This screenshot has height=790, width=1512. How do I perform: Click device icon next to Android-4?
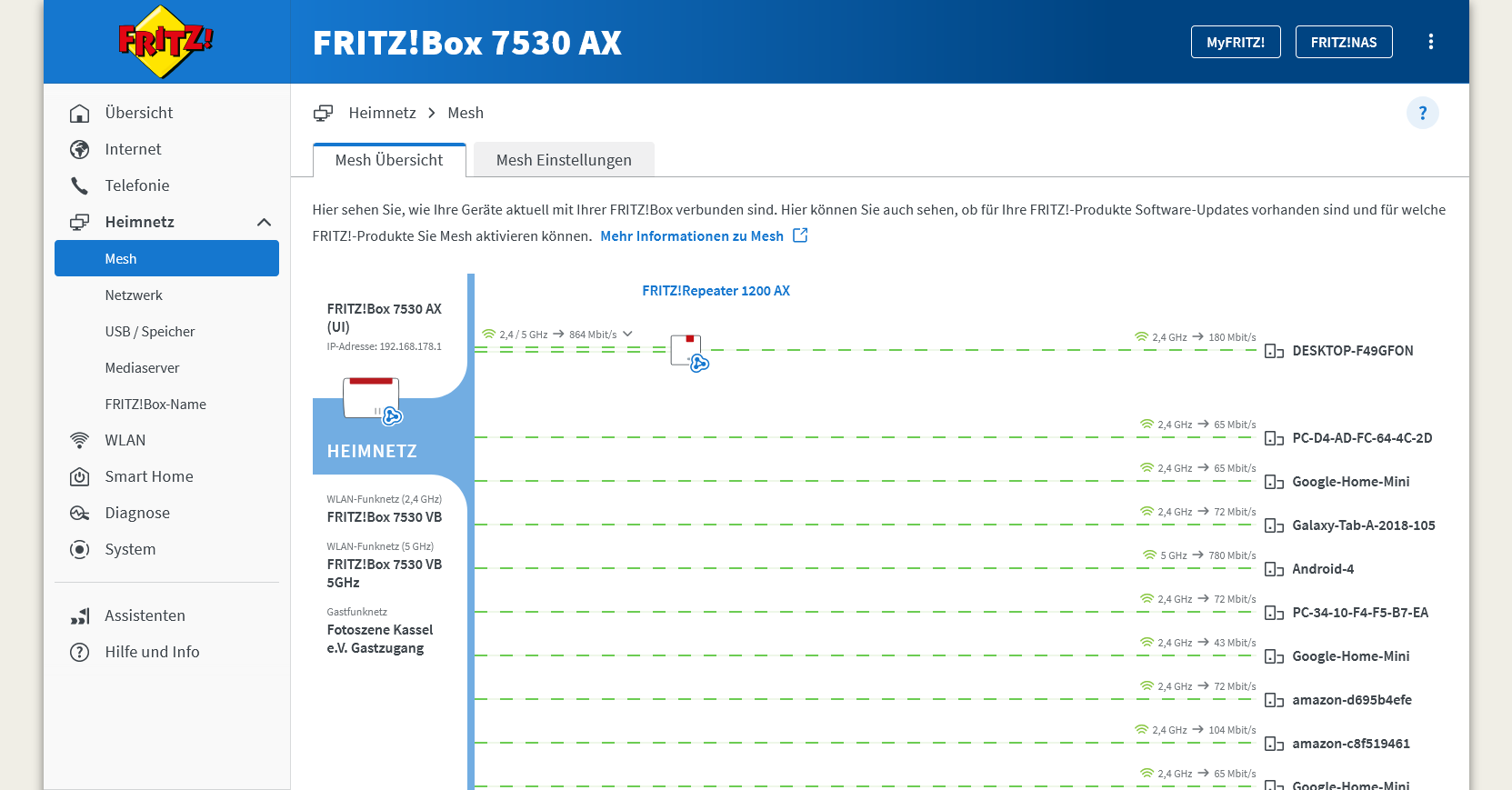point(1274,569)
